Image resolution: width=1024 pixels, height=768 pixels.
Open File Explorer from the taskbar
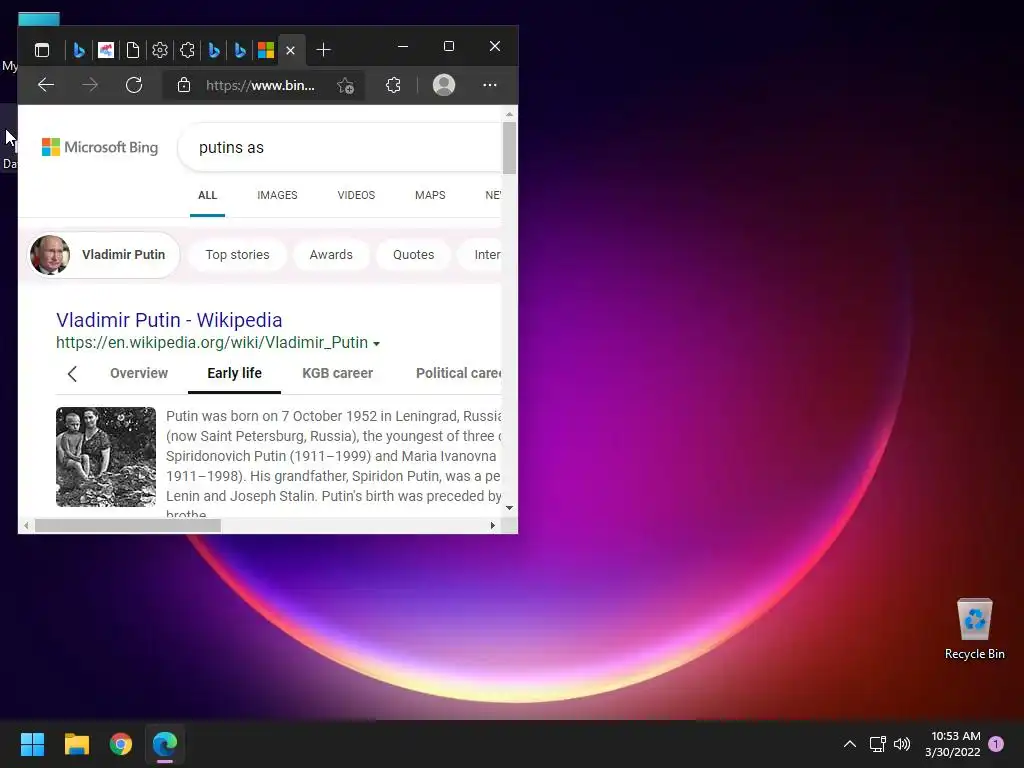pos(76,744)
